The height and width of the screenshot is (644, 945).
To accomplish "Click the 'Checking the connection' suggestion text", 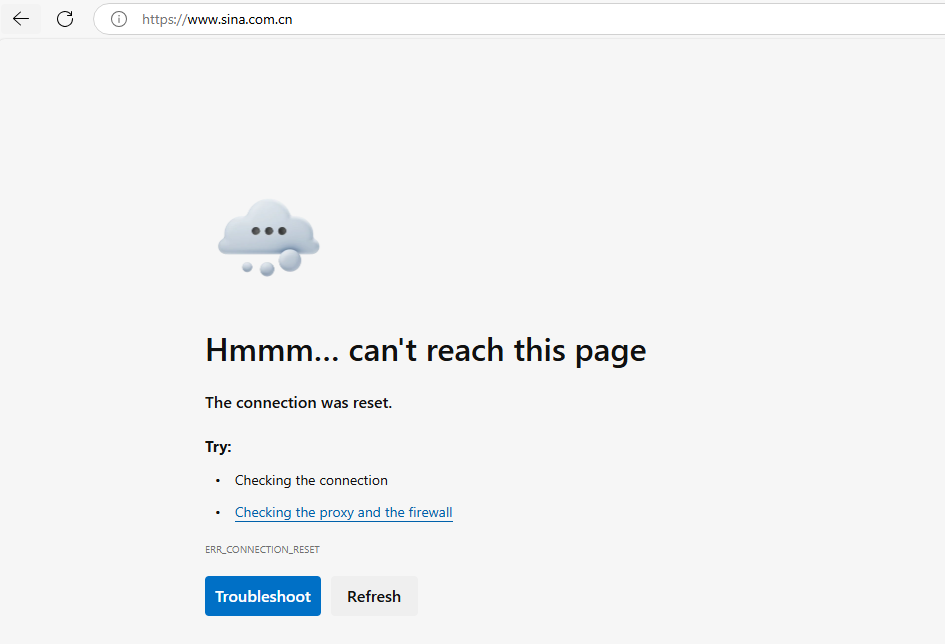I will pyautogui.click(x=311, y=480).
